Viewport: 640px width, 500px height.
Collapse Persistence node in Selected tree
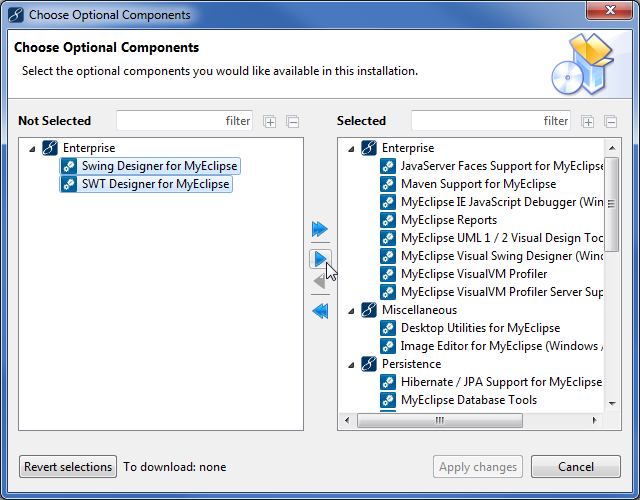[351, 364]
